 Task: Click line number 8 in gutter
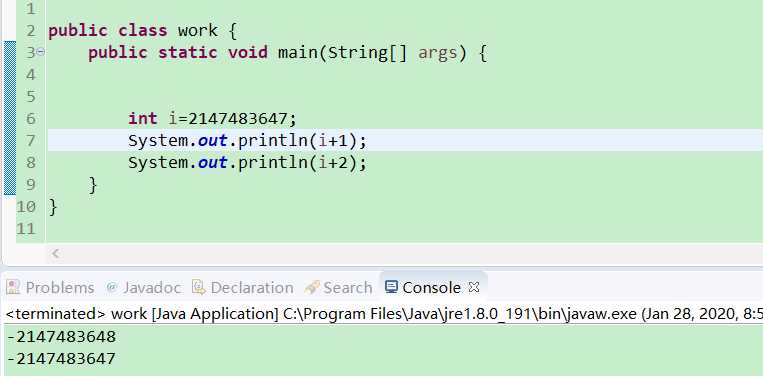pos(31,162)
